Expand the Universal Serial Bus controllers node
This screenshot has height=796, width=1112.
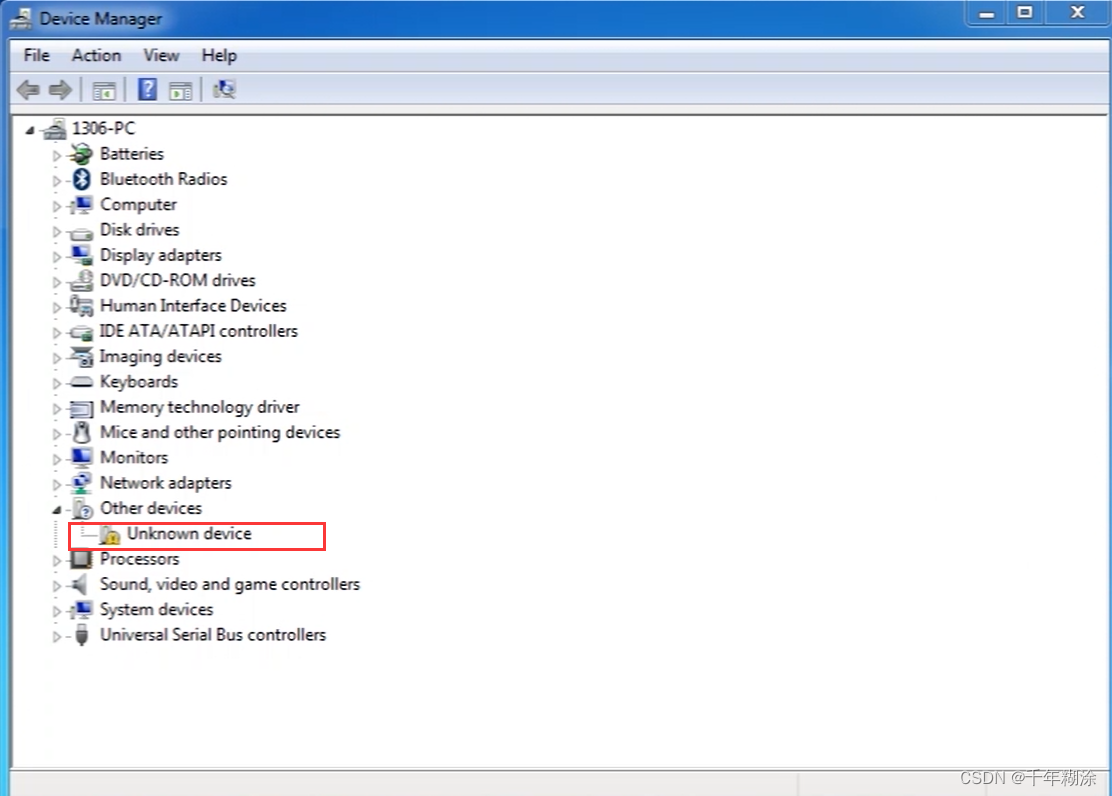[57, 636]
